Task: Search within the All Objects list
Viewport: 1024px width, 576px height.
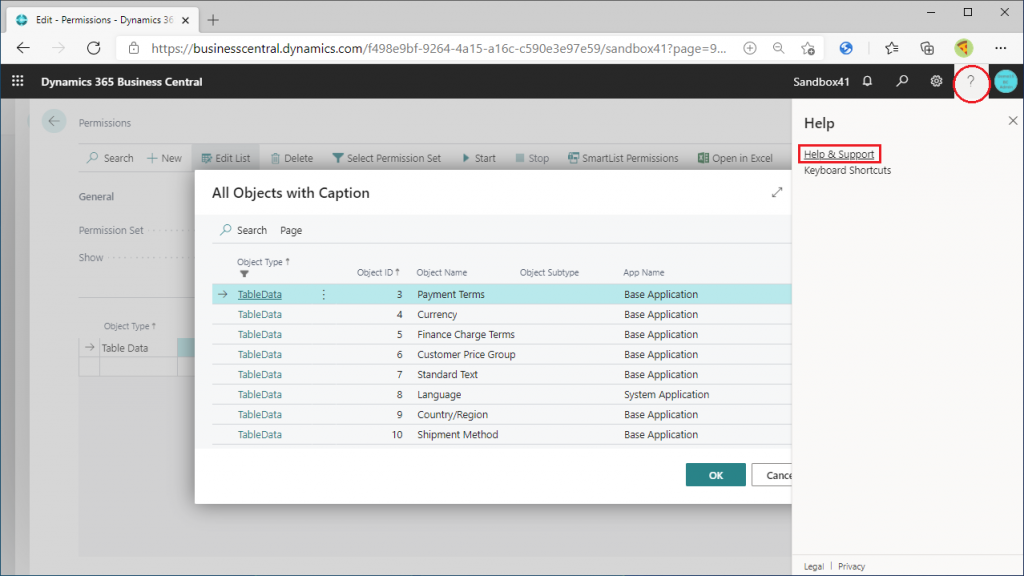Action: click(x=244, y=230)
